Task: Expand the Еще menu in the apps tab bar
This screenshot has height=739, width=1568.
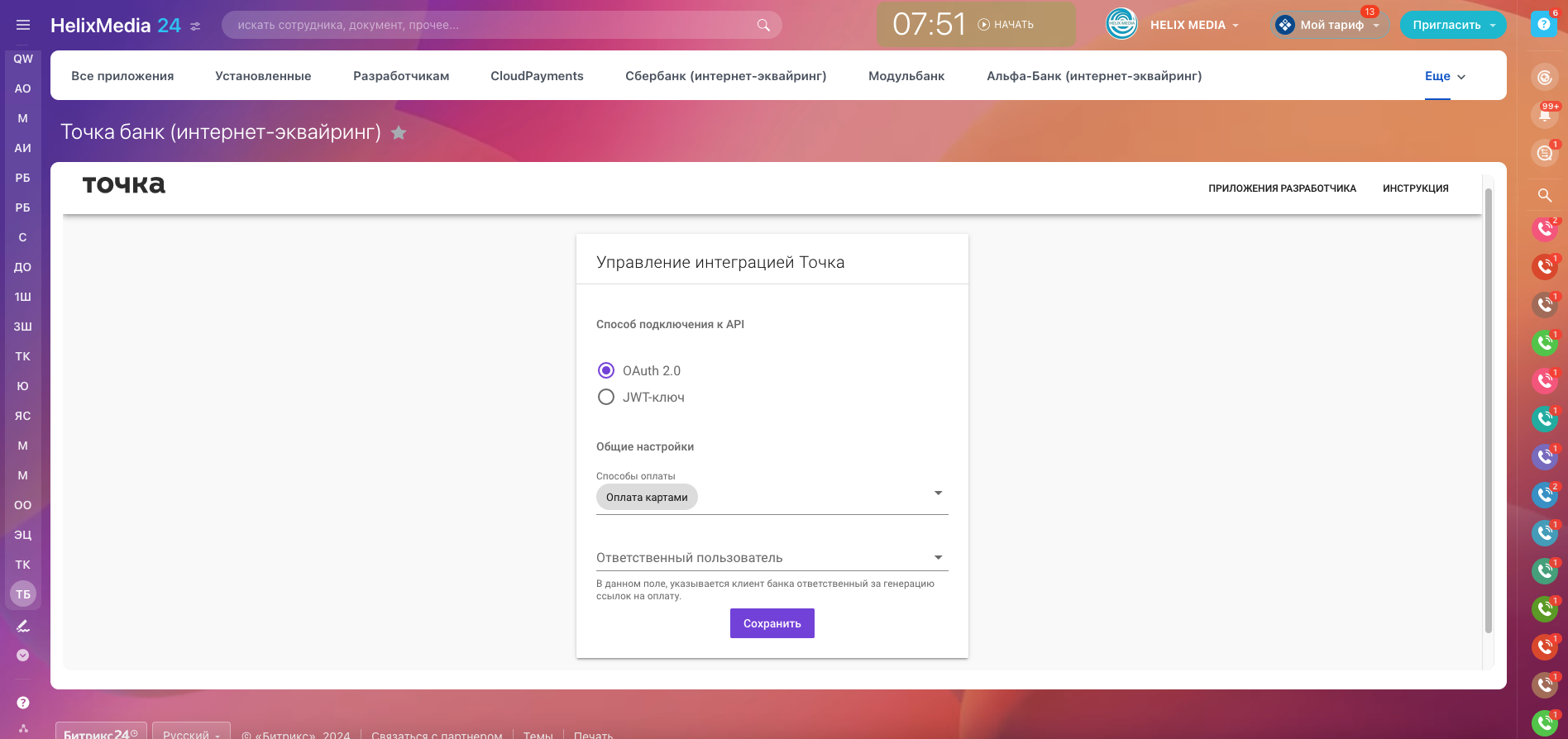Action: coord(1445,76)
